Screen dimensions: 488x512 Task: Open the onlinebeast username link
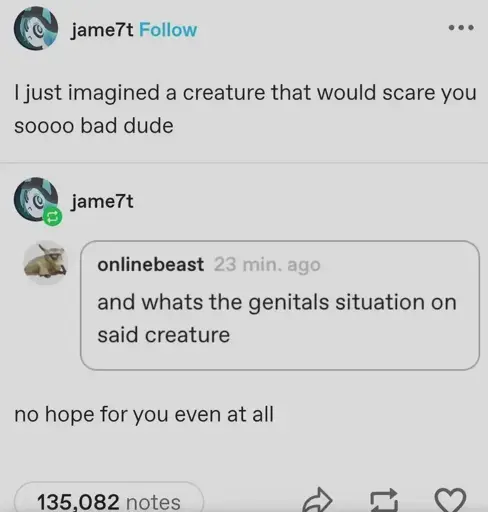coord(150,265)
